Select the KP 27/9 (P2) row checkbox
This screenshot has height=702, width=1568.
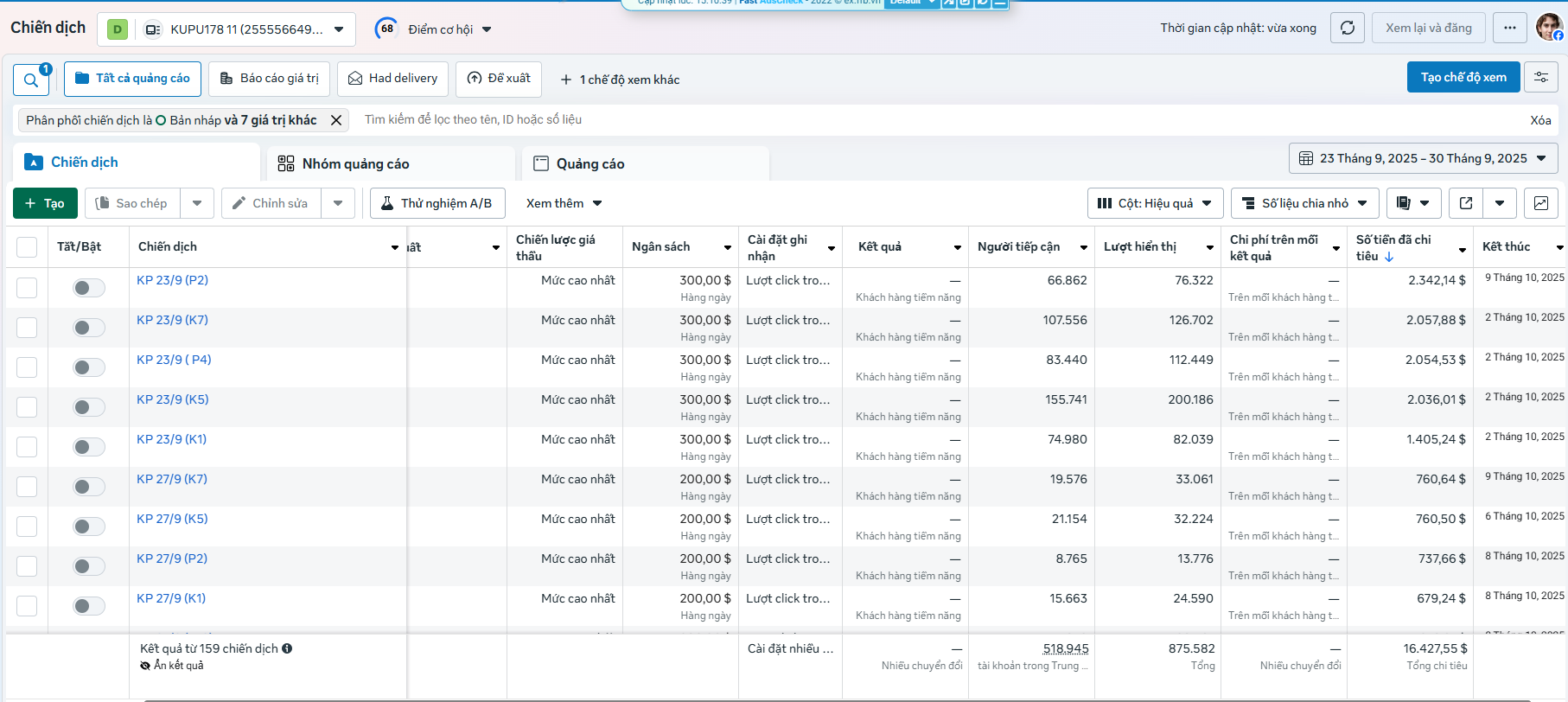point(27,566)
